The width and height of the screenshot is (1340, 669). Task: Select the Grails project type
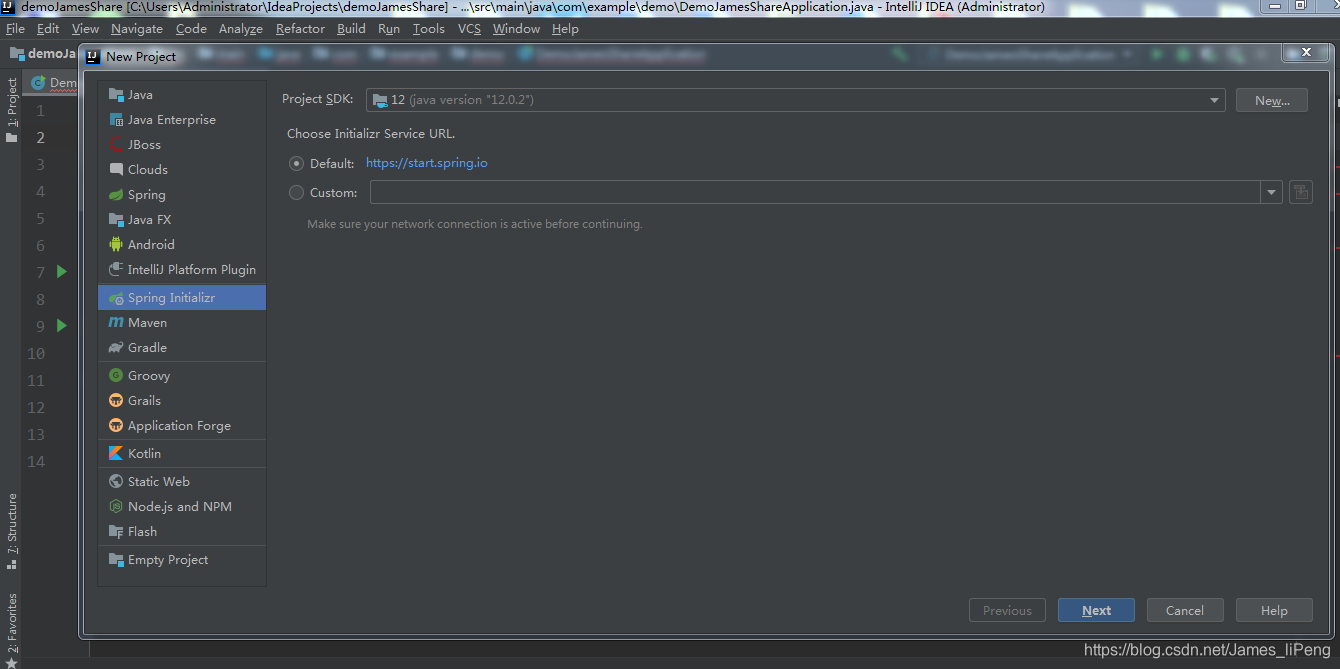coord(182,401)
